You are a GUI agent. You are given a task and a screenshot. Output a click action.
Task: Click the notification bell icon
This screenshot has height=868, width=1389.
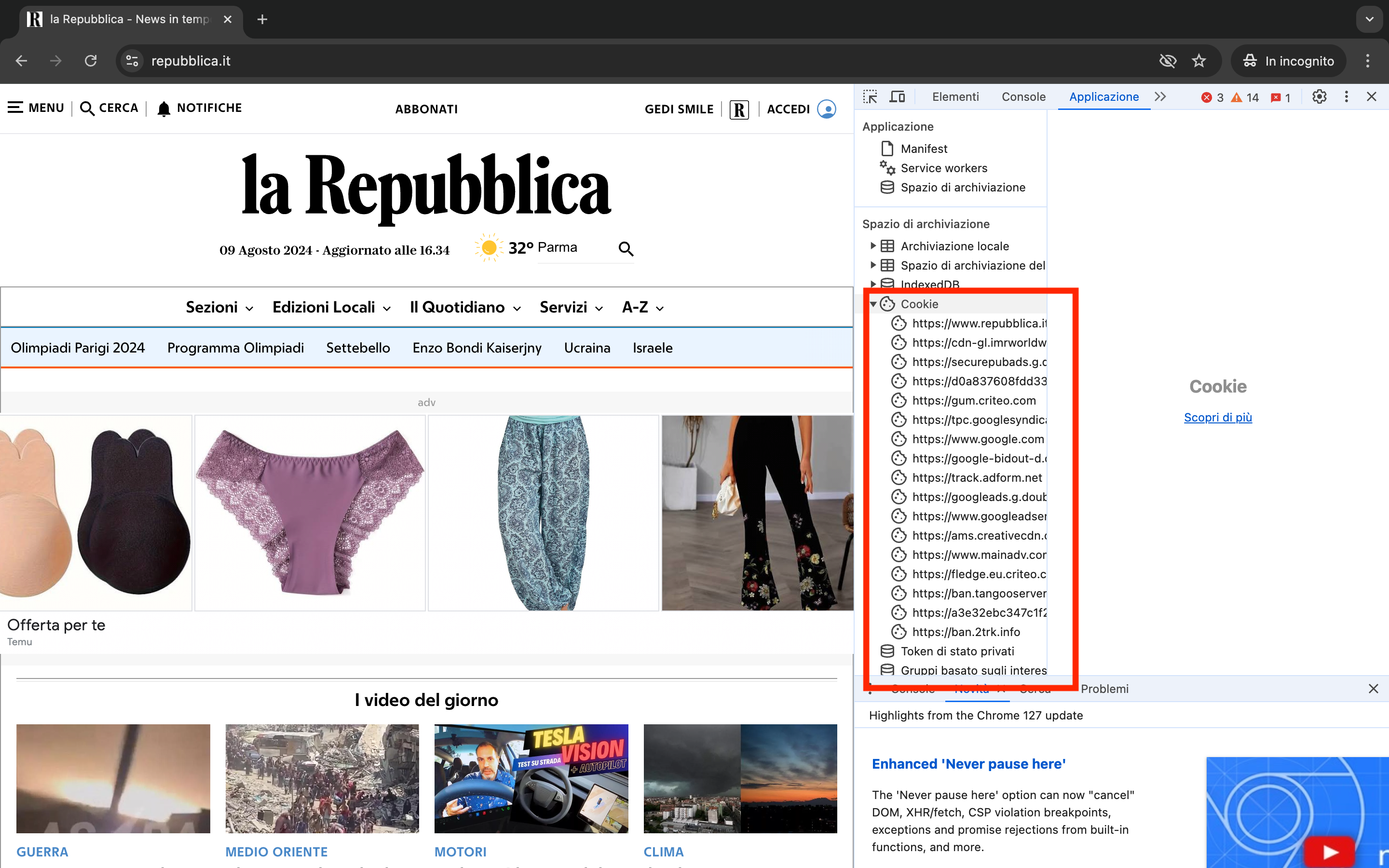pos(163,108)
